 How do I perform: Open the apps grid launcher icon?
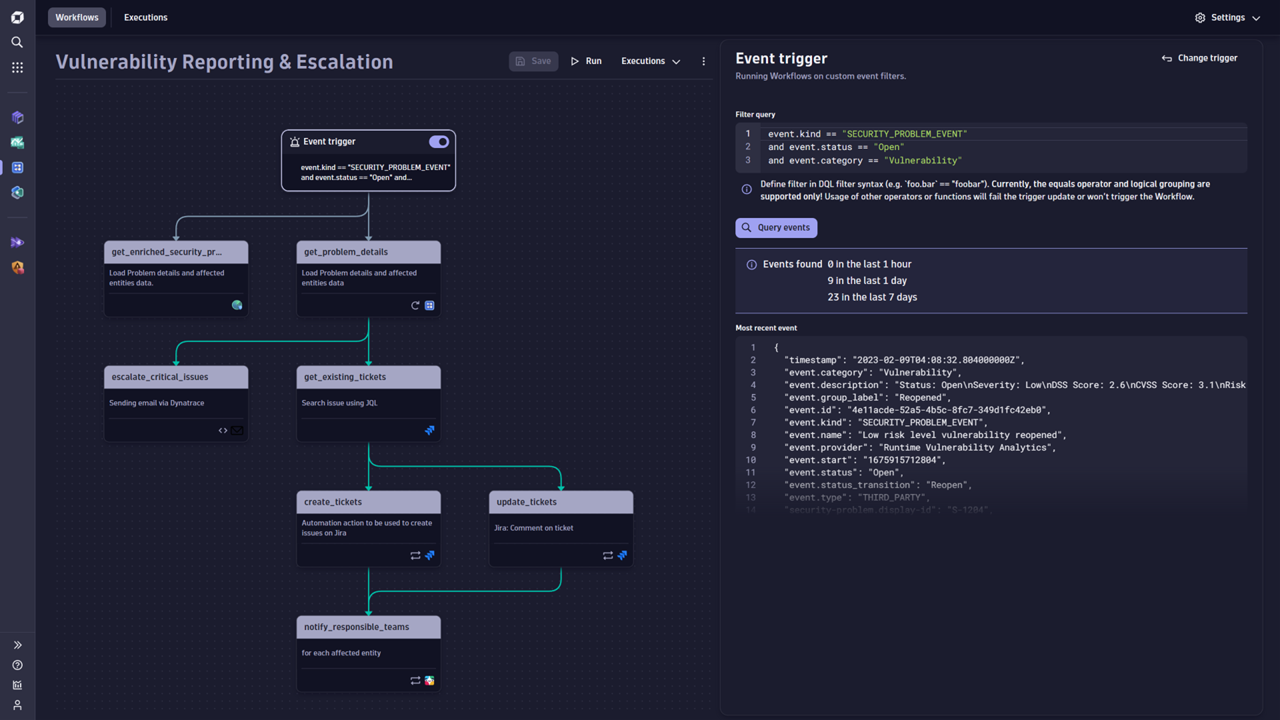(17, 68)
